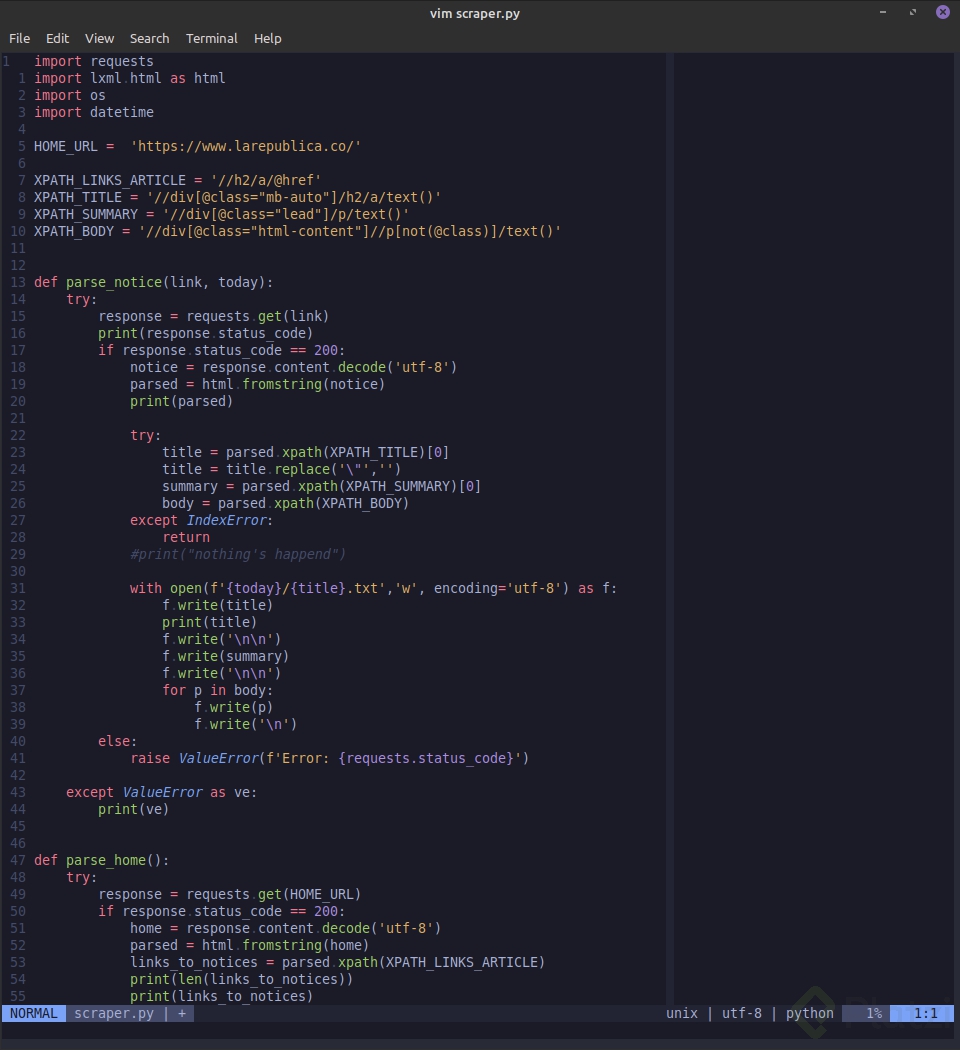Click 'except ValueError as ve:' line
960x1050 pixels.
coord(161,793)
